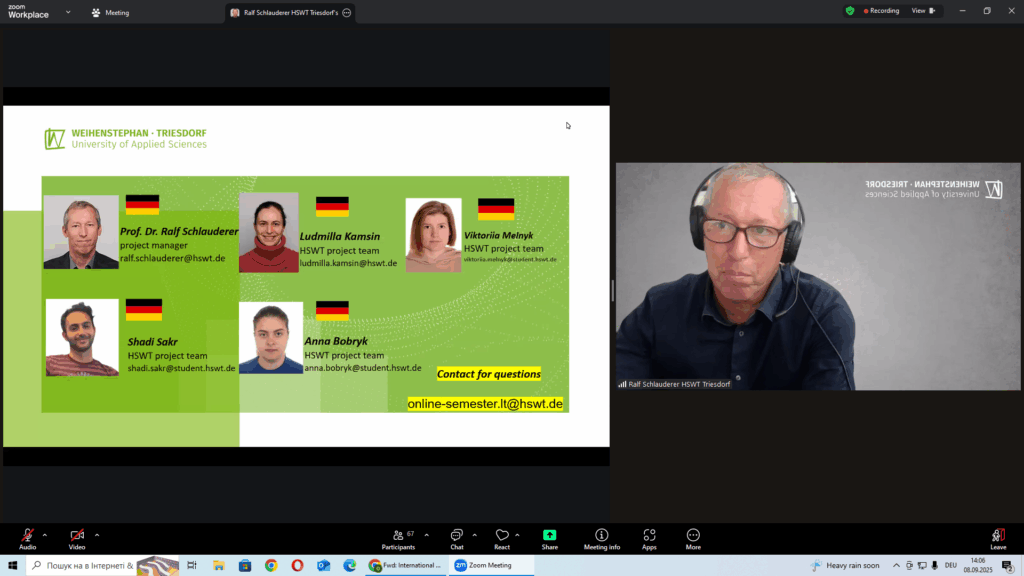The width and height of the screenshot is (1024, 576).
Task: Turn on the Video camera
Action: tap(77, 536)
